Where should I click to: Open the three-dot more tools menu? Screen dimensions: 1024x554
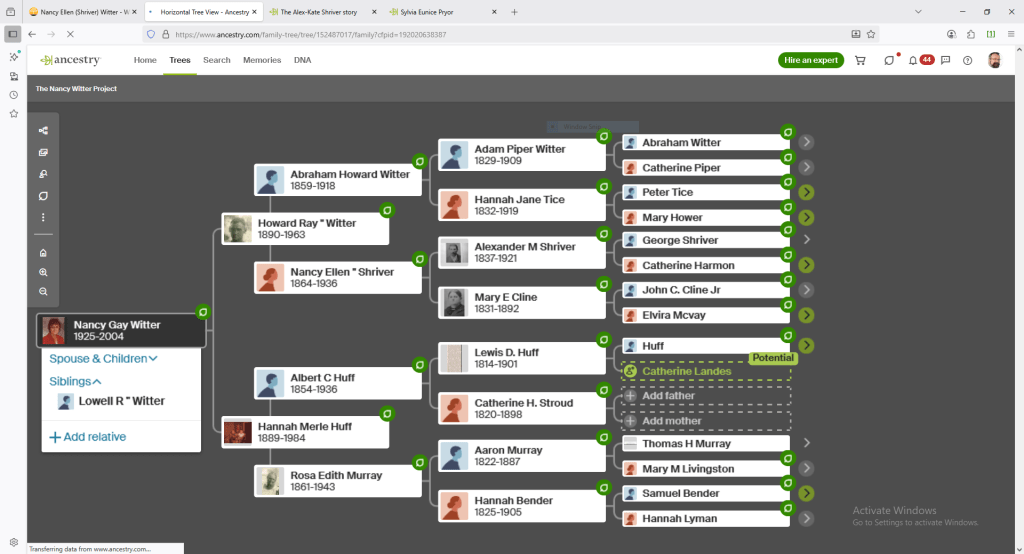[43, 217]
